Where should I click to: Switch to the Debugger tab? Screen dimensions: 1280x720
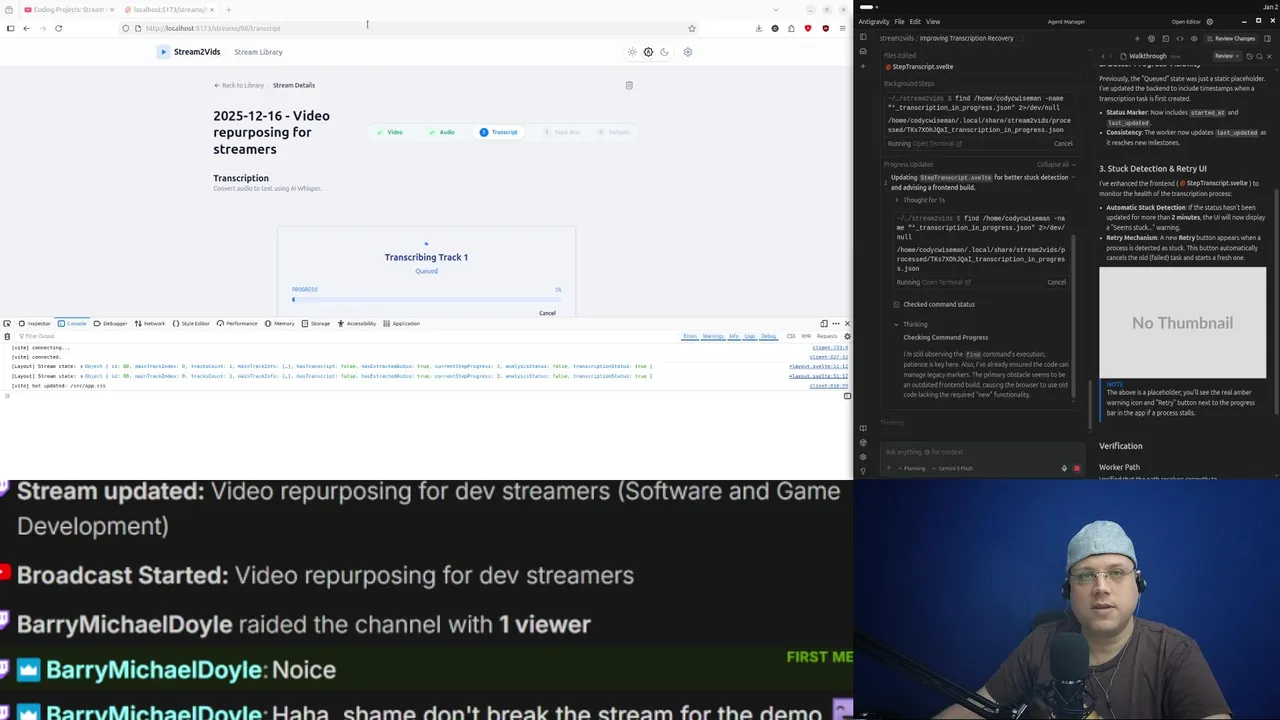click(111, 324)
